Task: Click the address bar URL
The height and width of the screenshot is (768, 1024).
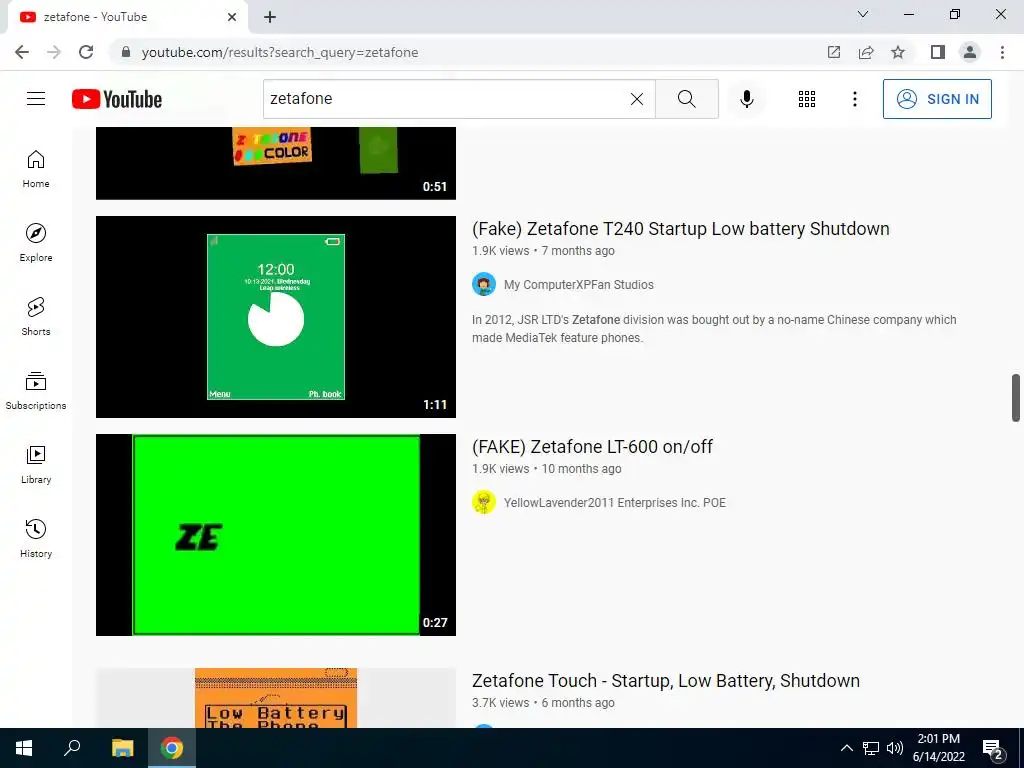Action: [280, 52]
